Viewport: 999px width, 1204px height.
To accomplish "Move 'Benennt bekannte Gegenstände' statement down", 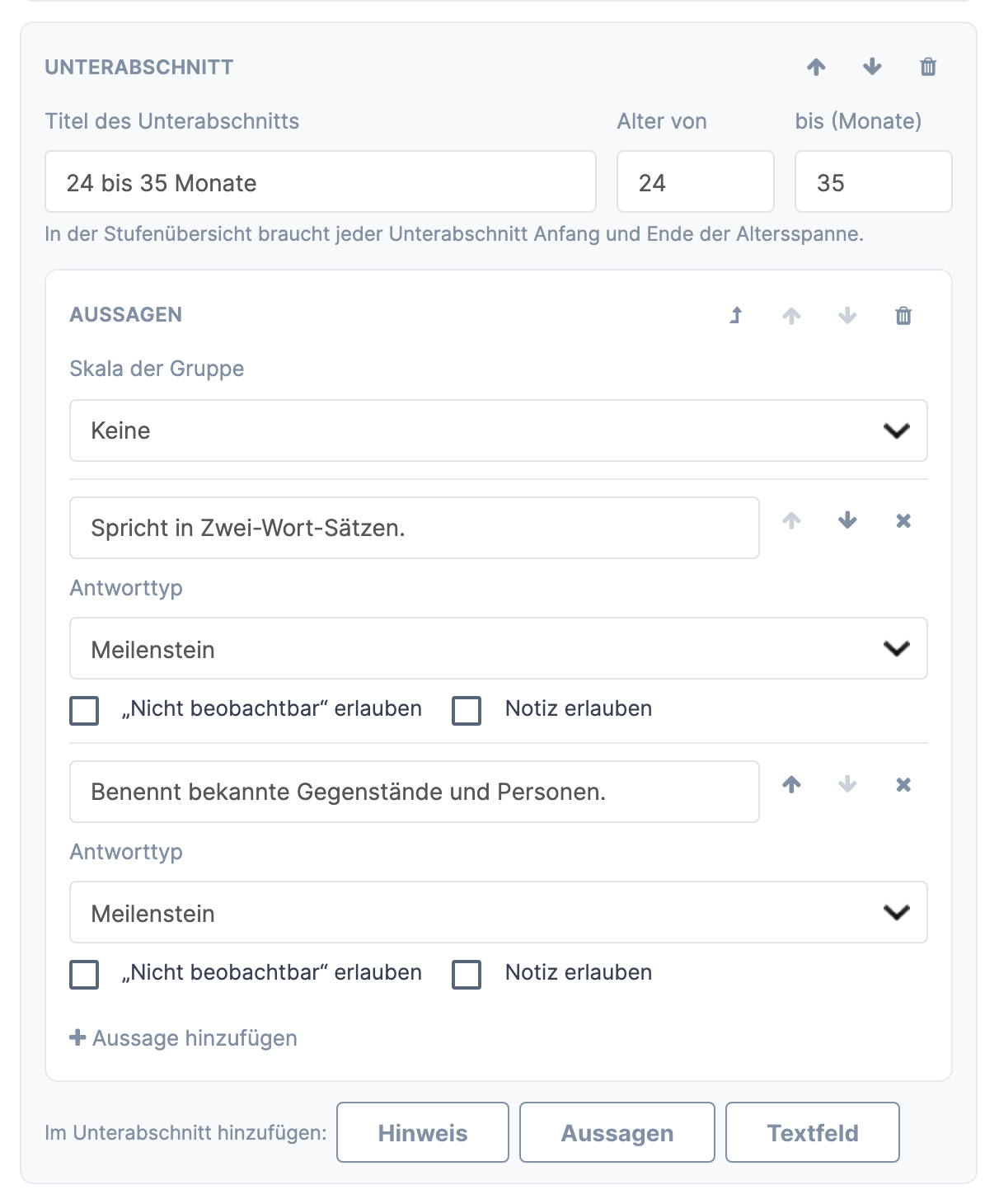I will click(x=847, y=784).
